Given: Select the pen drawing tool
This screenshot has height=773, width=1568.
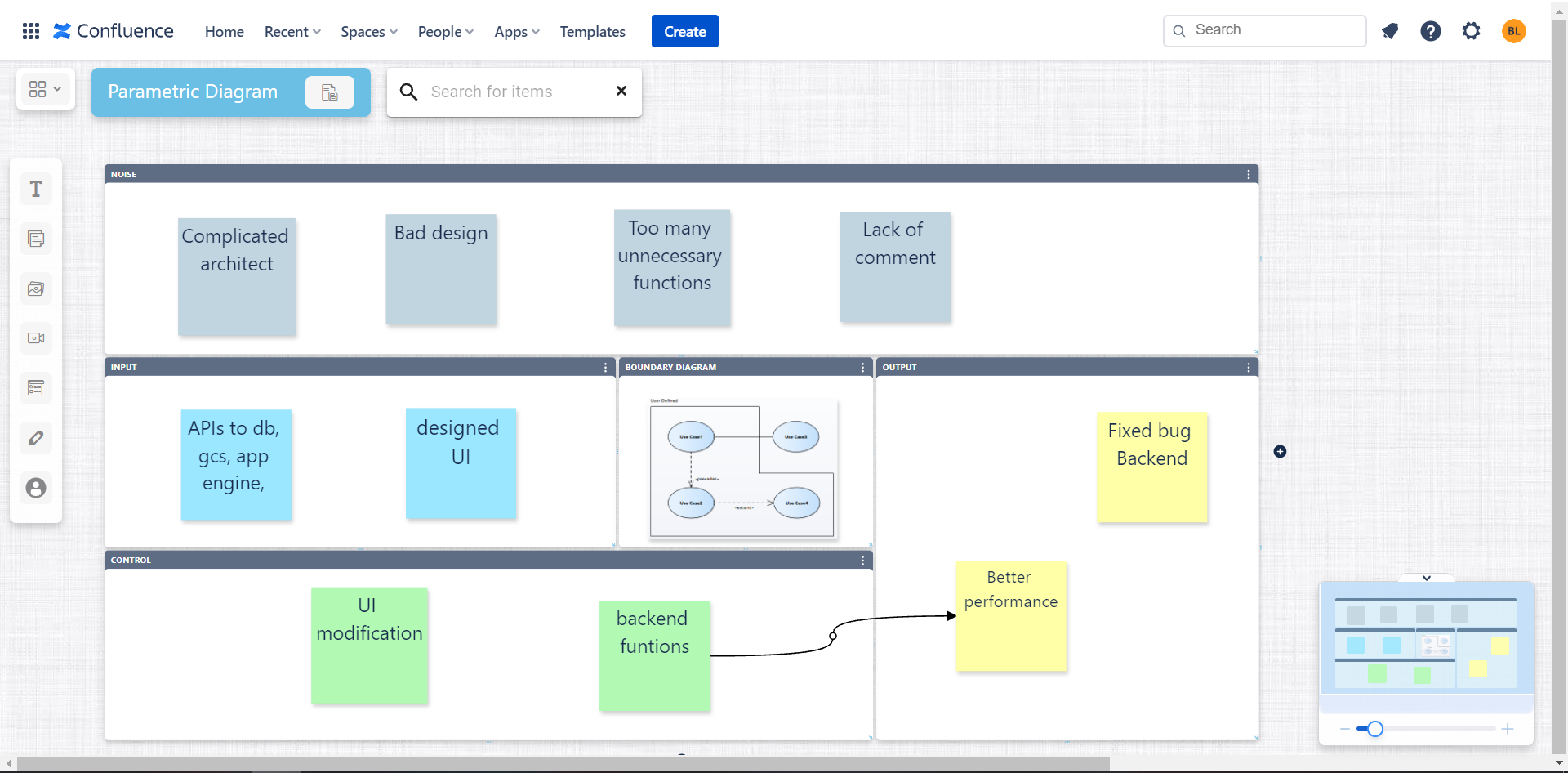Looking at the screenshot, I should 36,438.
